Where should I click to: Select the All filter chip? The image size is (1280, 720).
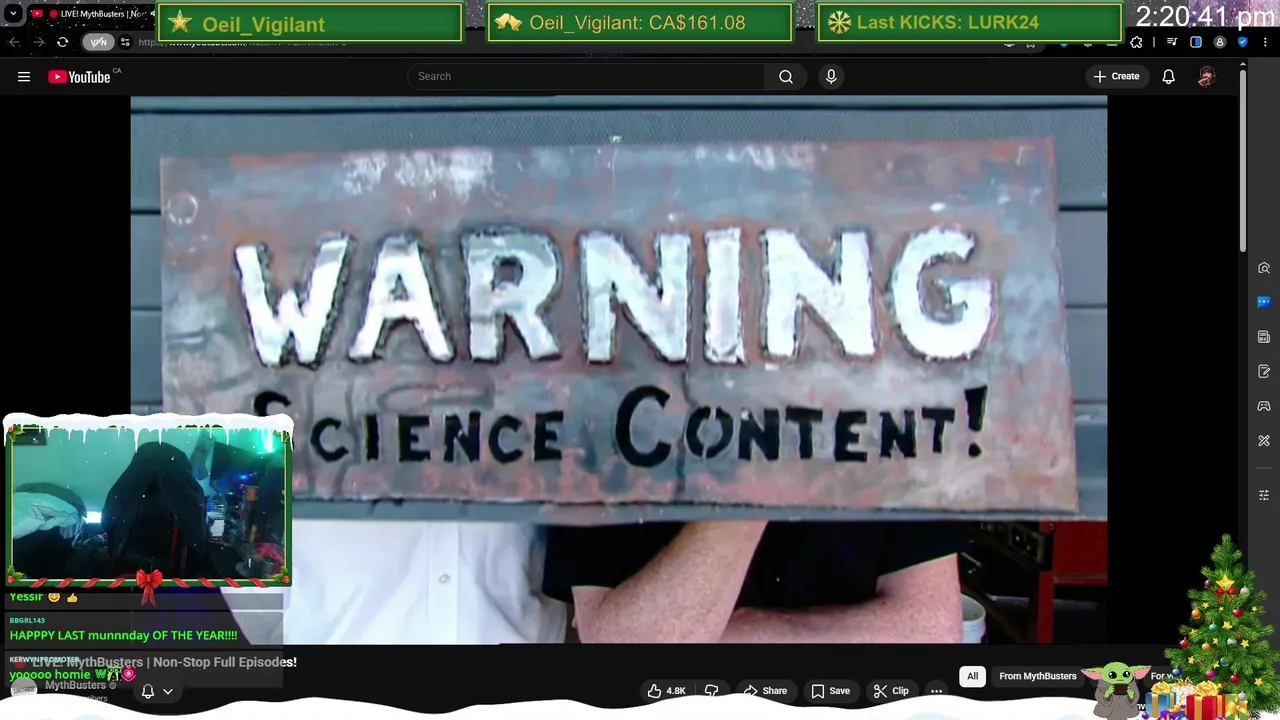tap(972, 676)
